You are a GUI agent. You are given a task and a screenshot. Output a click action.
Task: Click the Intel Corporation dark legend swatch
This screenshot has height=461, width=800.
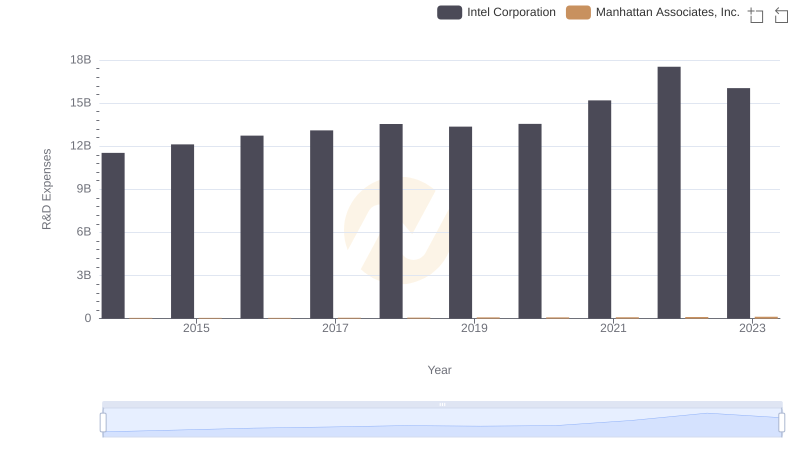click(x=449, y=12)
